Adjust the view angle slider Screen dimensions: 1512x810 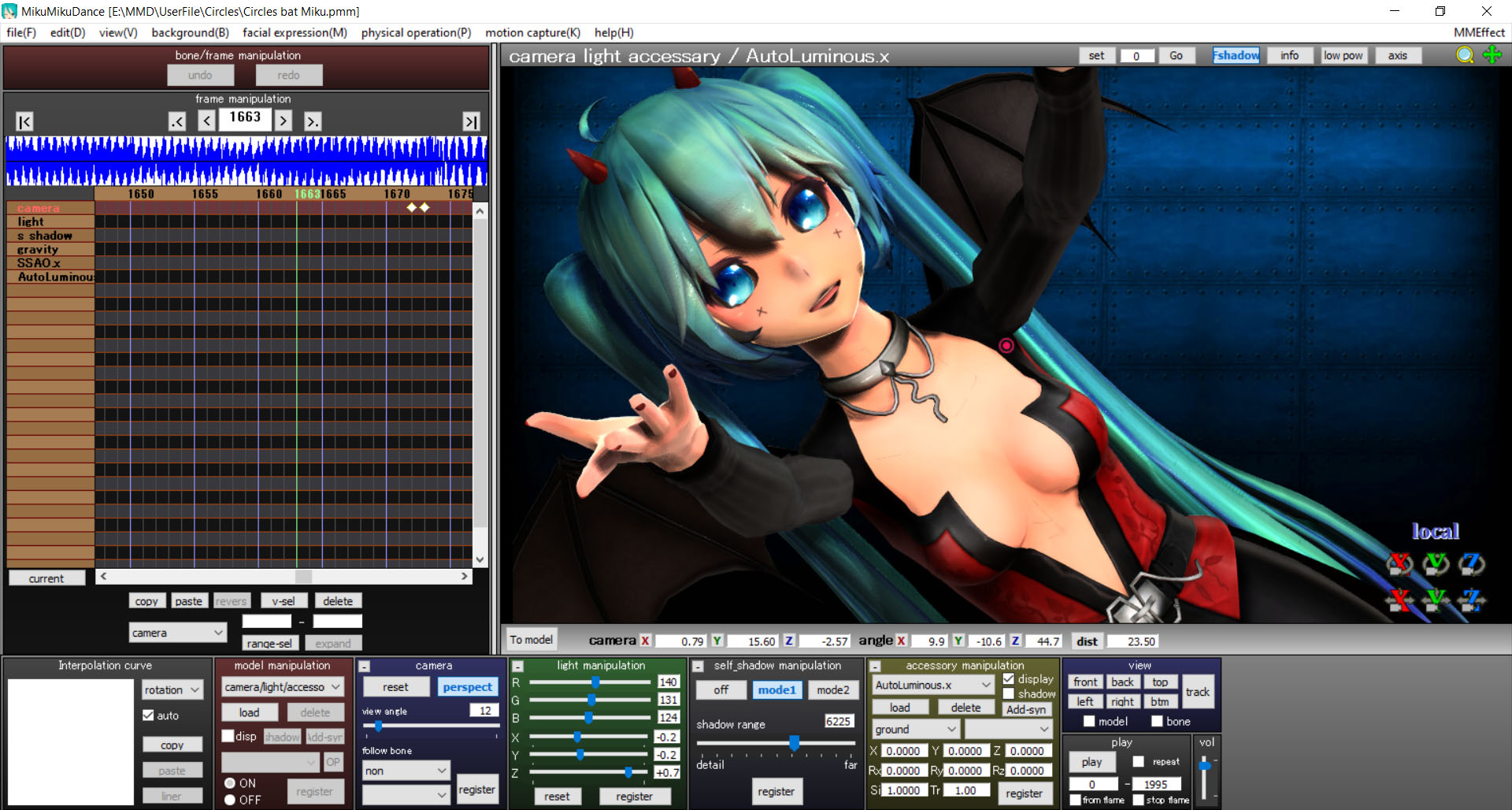point(379,726)
